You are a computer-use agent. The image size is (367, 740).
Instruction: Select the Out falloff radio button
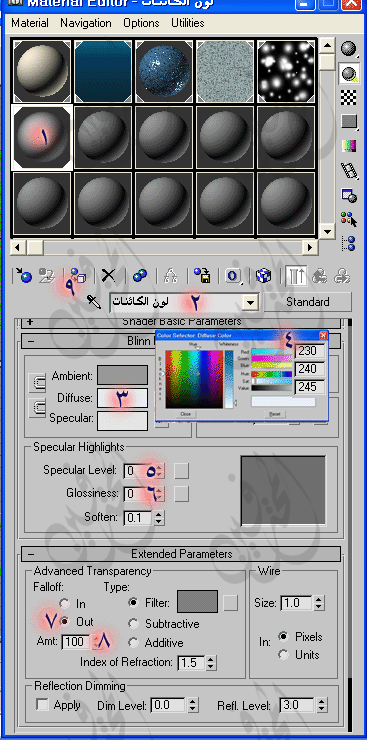[64, 622]
